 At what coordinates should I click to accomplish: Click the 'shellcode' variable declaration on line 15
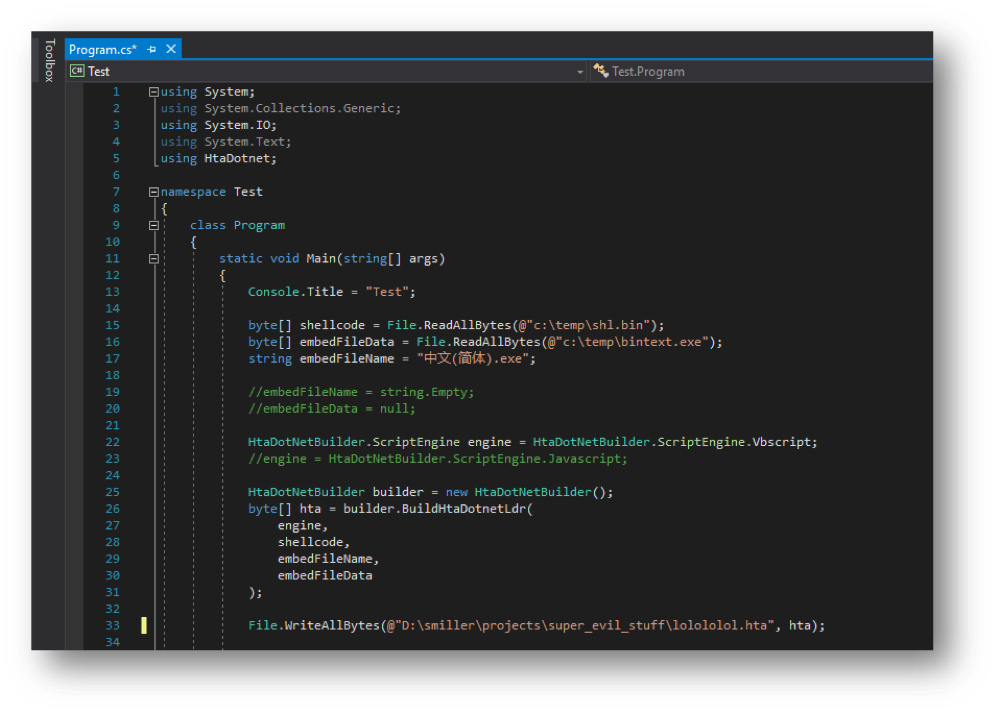pos(333,326)
